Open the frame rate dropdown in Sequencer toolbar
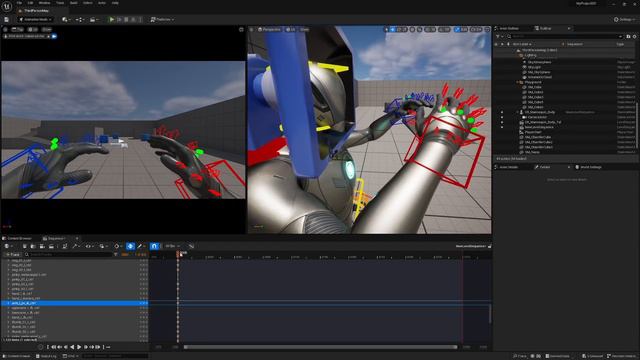 tap(172, 246)
